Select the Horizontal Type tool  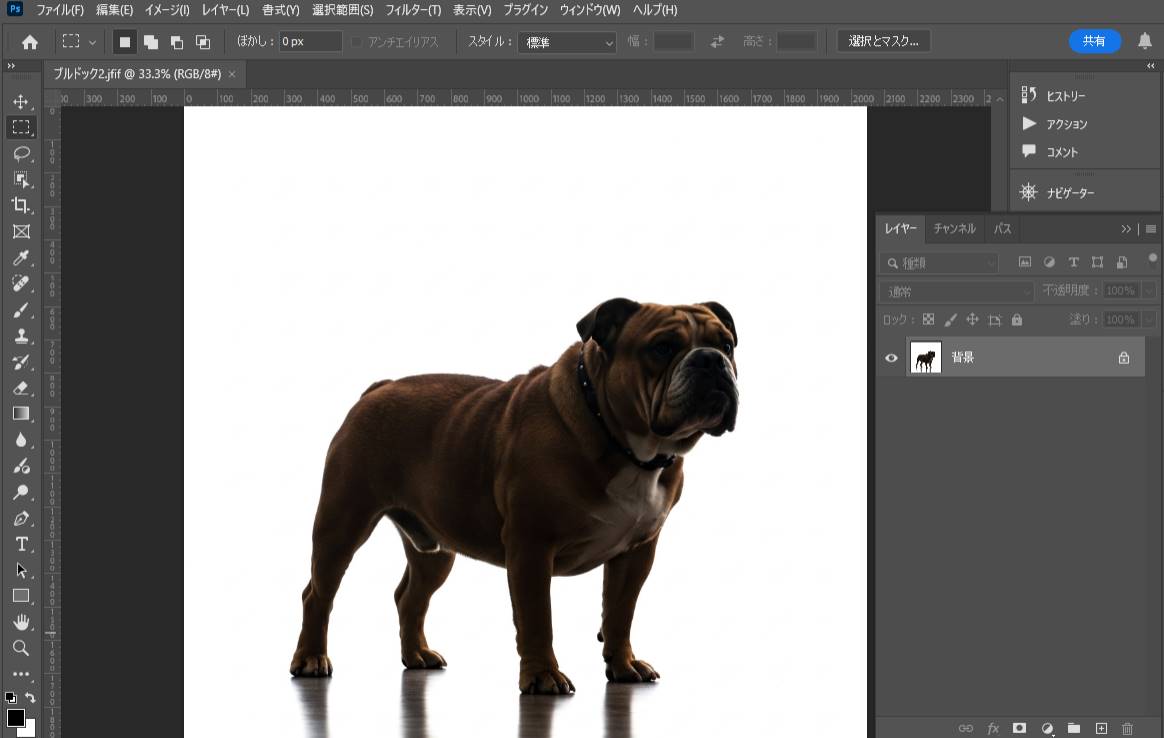[21, 544]
